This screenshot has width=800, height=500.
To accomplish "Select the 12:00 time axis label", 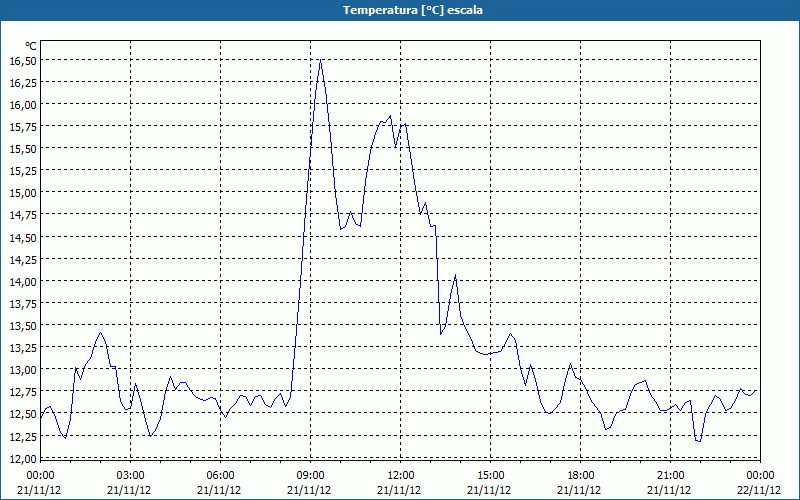I will [401, 476].
